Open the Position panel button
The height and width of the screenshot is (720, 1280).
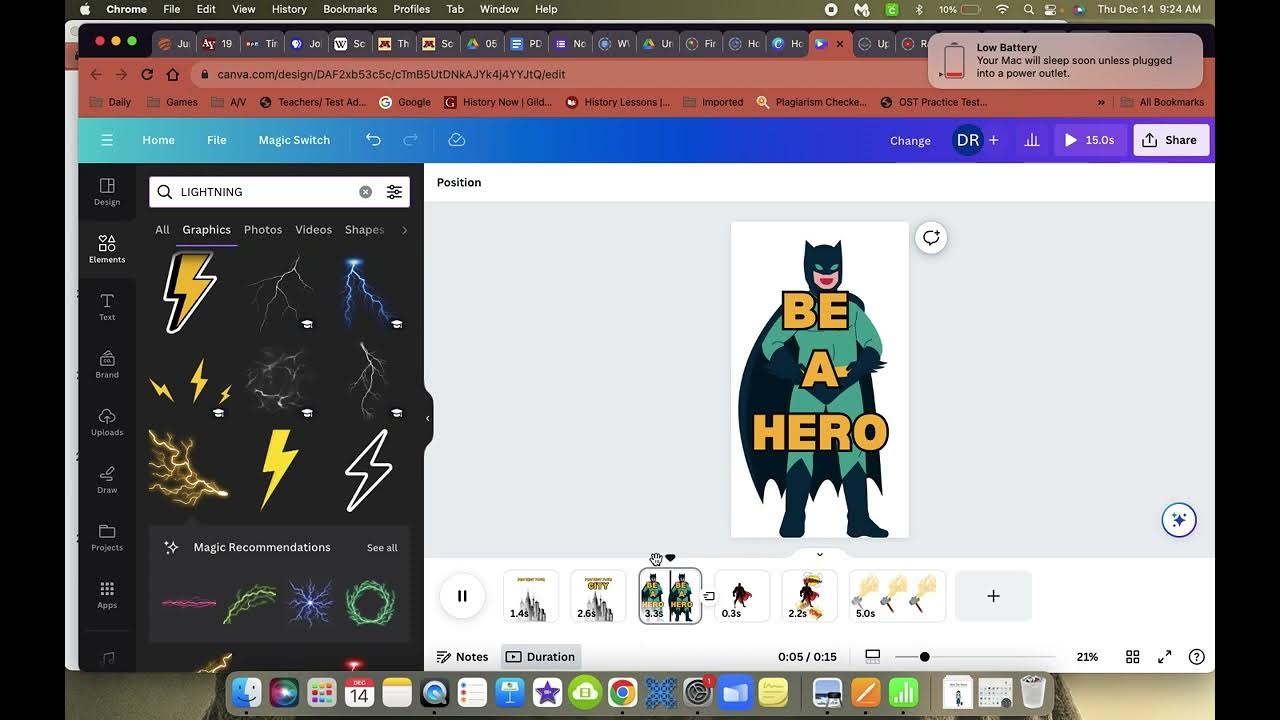(x=459, y=182)
